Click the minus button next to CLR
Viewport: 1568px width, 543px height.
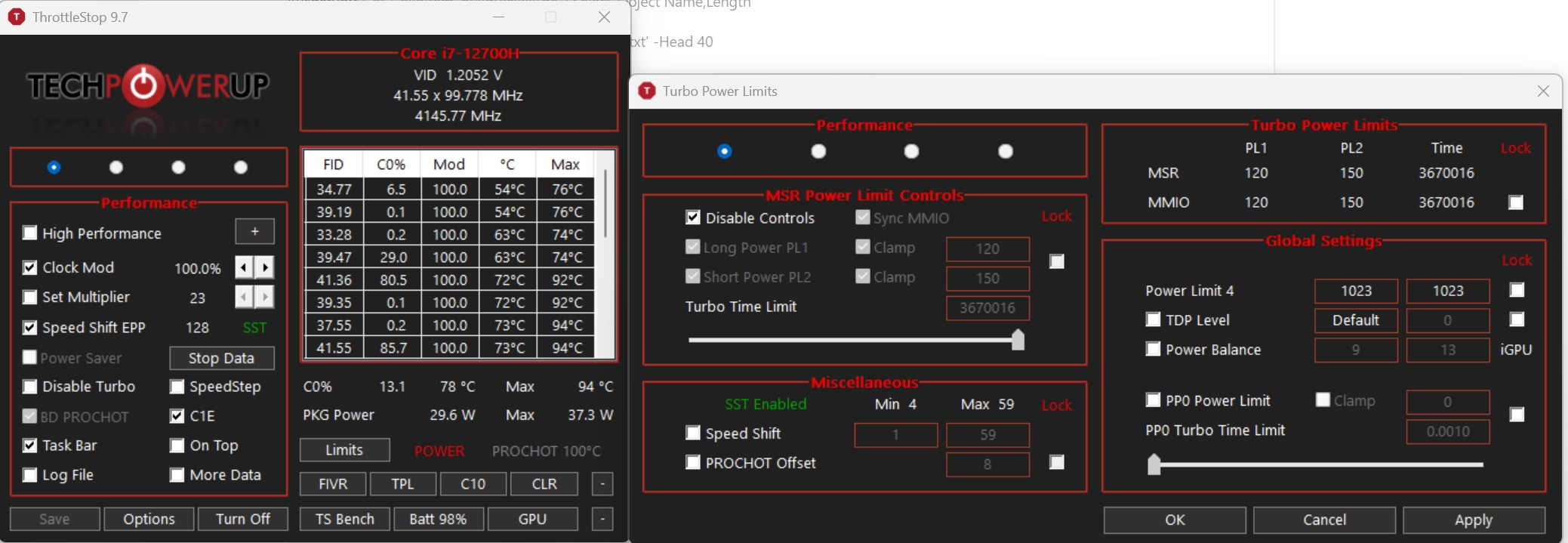pos(602,483)
